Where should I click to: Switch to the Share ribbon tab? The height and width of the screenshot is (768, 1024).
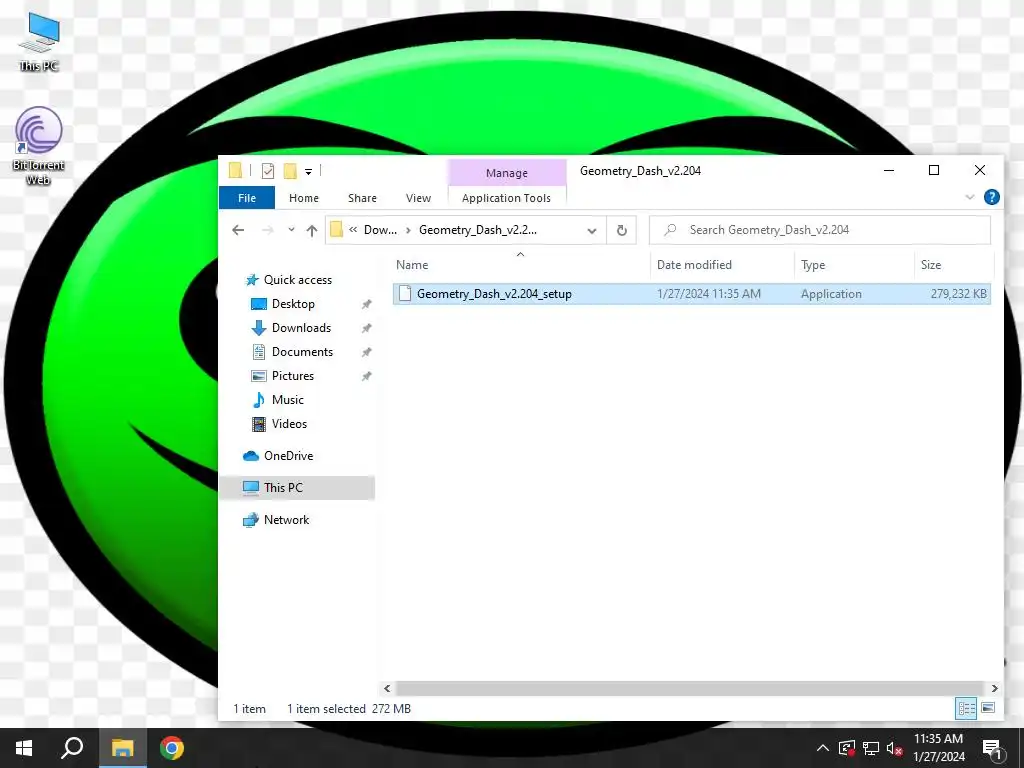(x=362, y=198)
